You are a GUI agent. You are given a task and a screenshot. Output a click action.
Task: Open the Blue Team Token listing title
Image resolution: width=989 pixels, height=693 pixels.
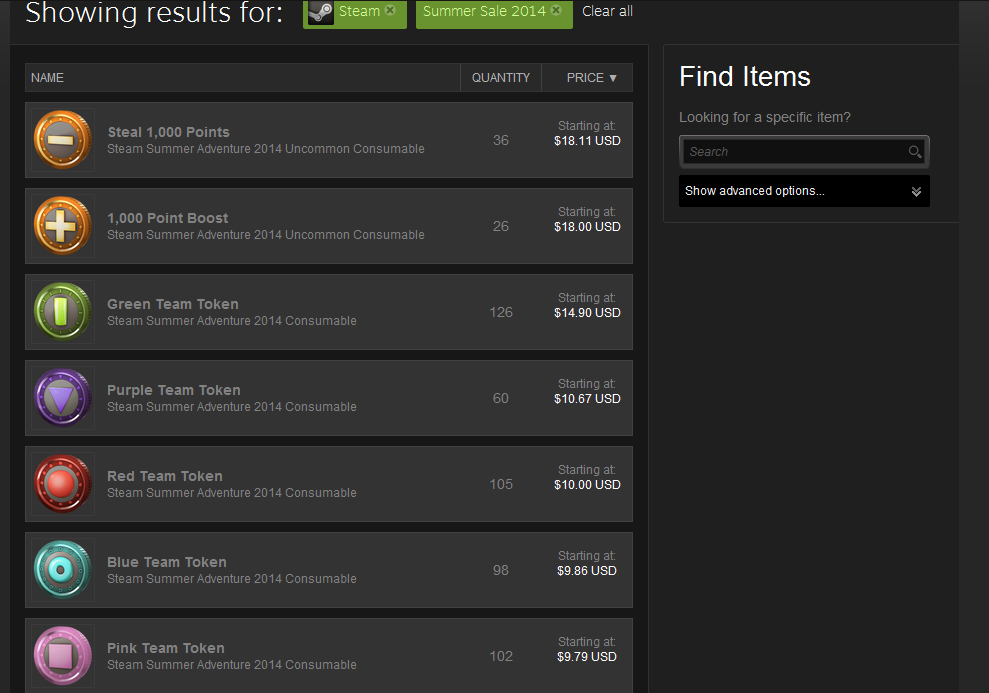(167, 562)
